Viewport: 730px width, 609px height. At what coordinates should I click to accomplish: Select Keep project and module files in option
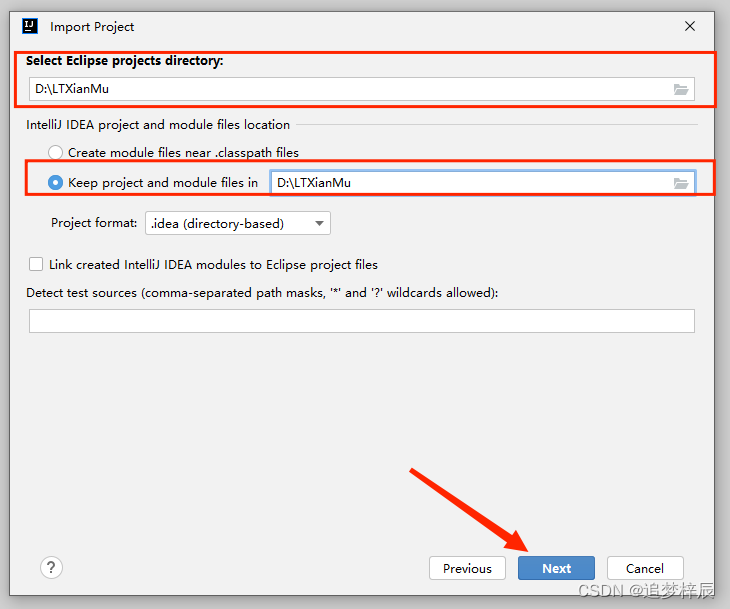(55, 183)
